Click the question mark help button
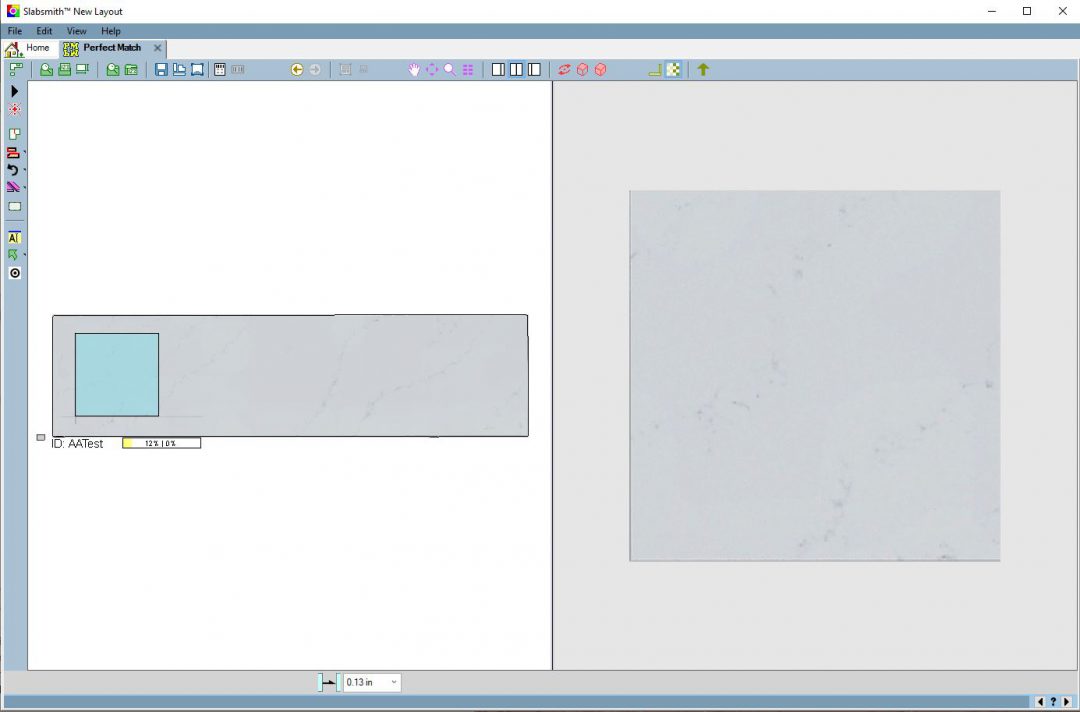 point(1053,702)
